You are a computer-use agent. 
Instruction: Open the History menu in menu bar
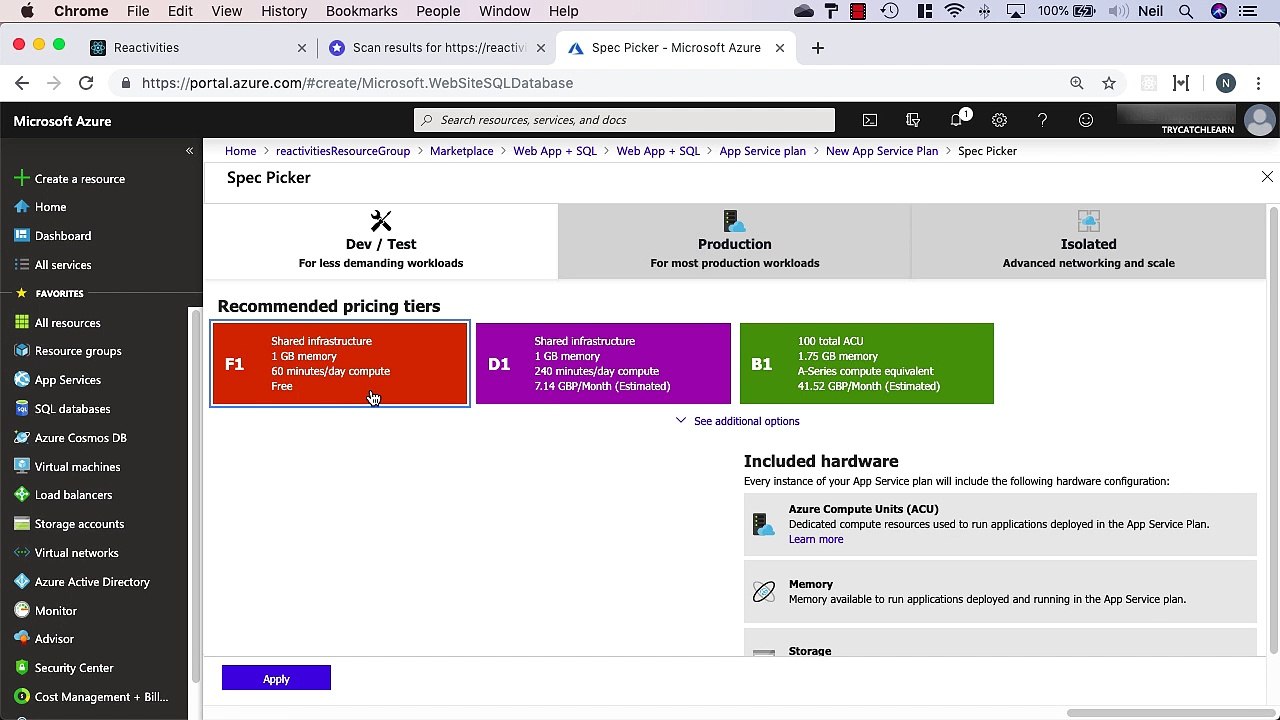(284, 11)
